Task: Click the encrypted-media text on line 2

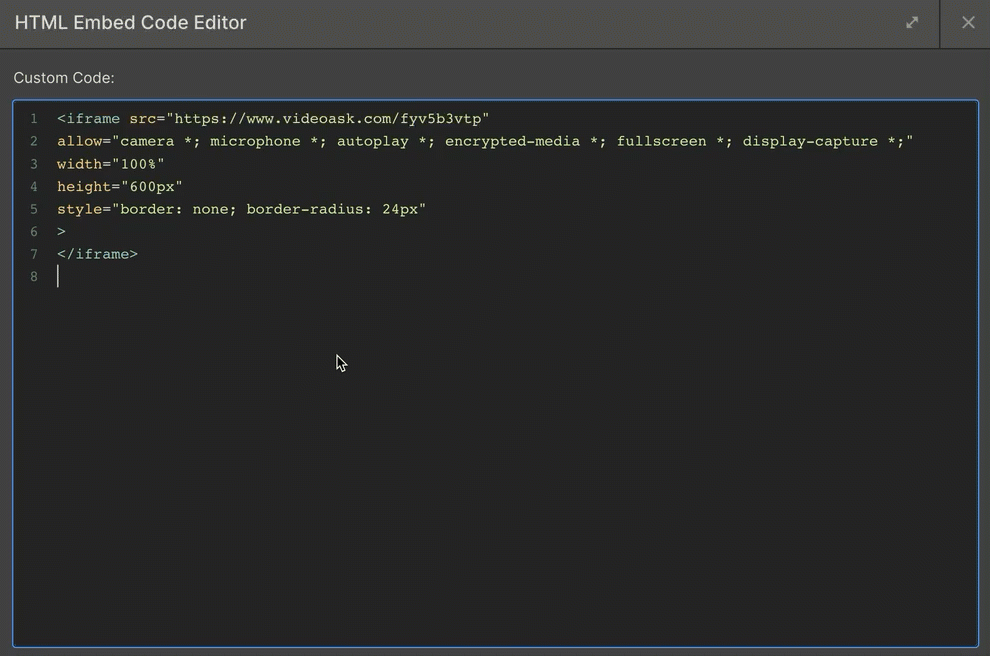Action: 512,141
